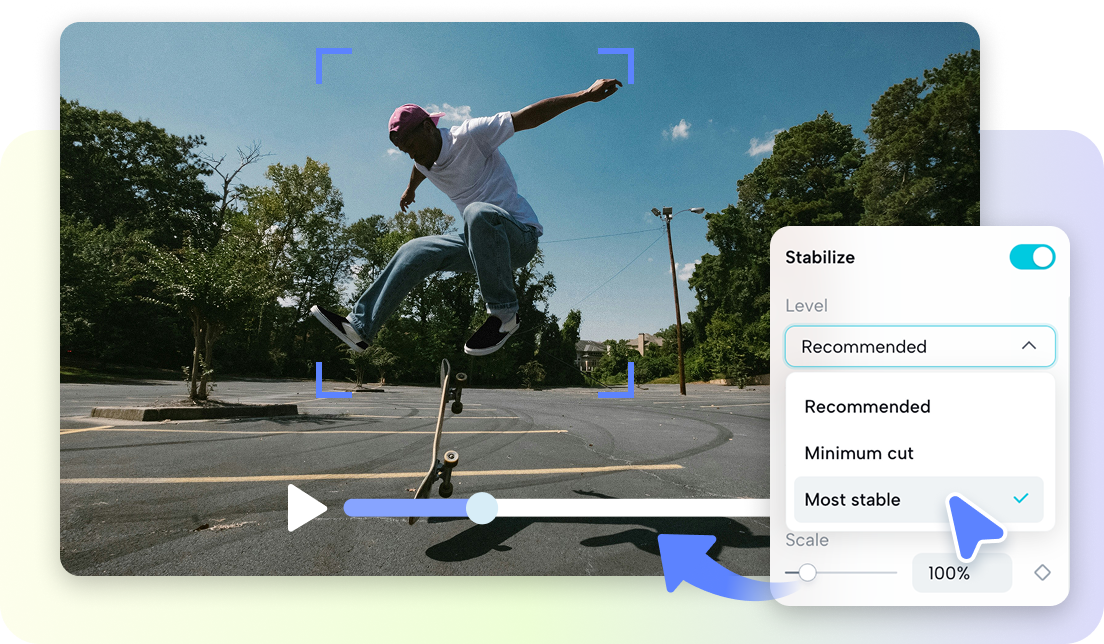
Task: Click the Stabilize panel heading
Action: [820, 257]
